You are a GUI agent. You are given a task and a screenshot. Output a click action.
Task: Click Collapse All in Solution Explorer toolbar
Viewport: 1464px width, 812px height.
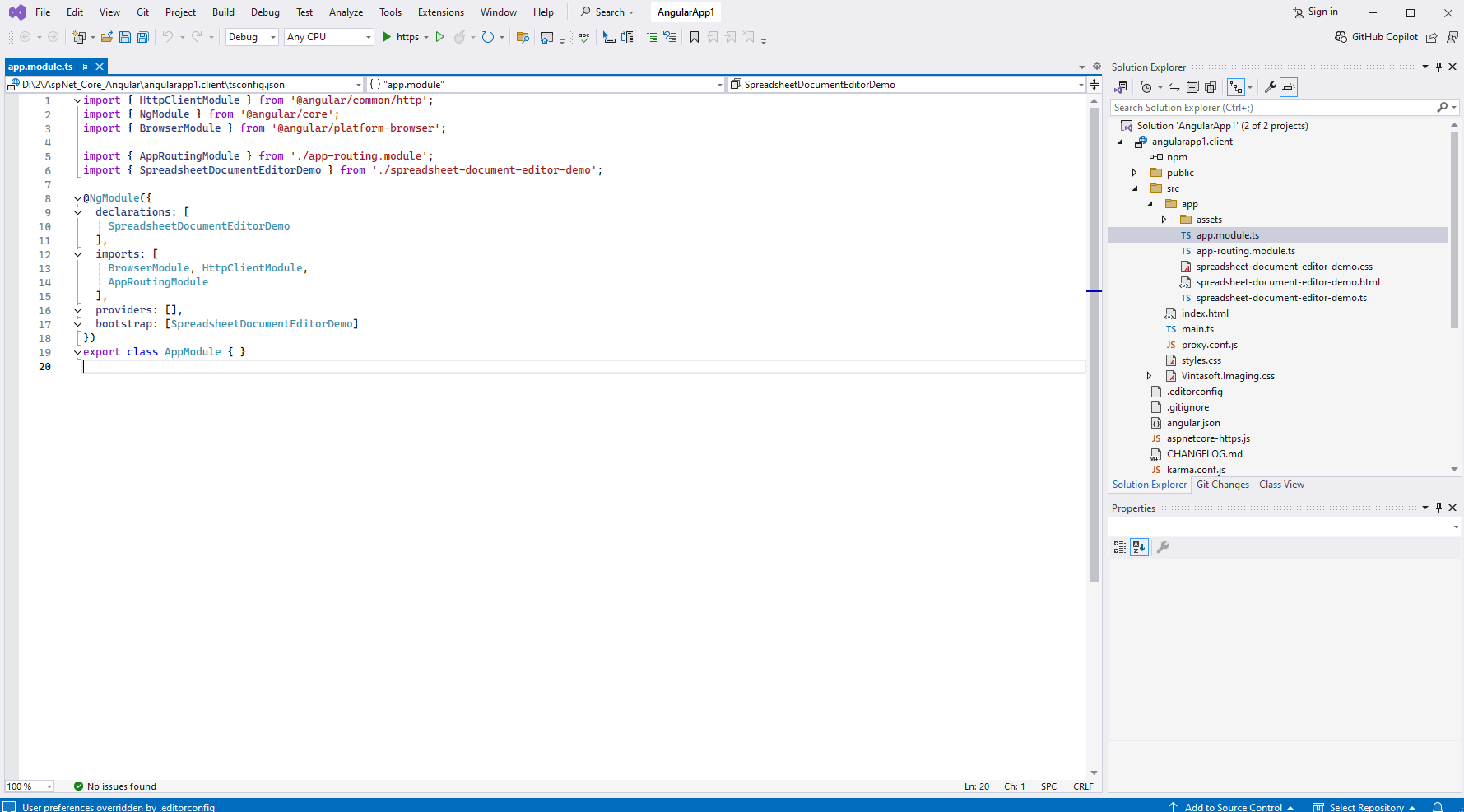click(x=1192, y=87)
